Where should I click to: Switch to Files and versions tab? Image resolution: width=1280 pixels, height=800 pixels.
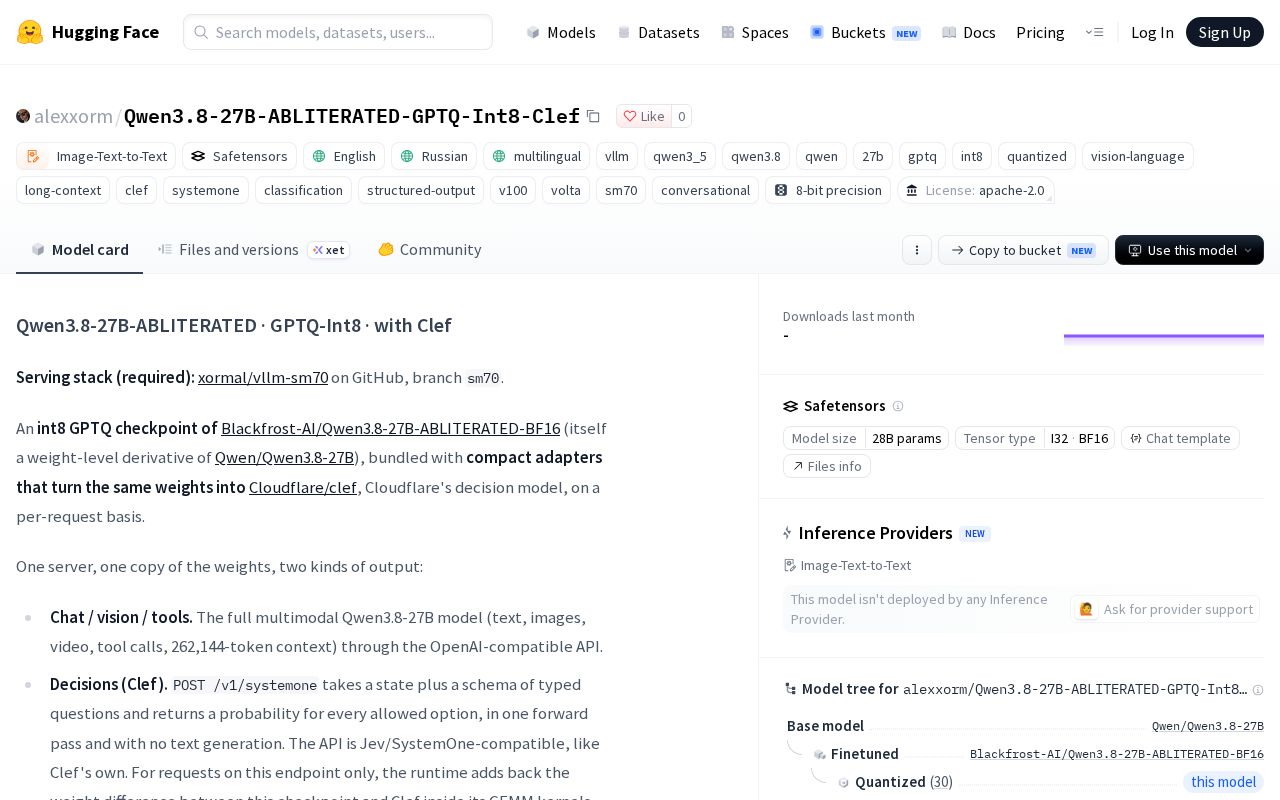254,249
